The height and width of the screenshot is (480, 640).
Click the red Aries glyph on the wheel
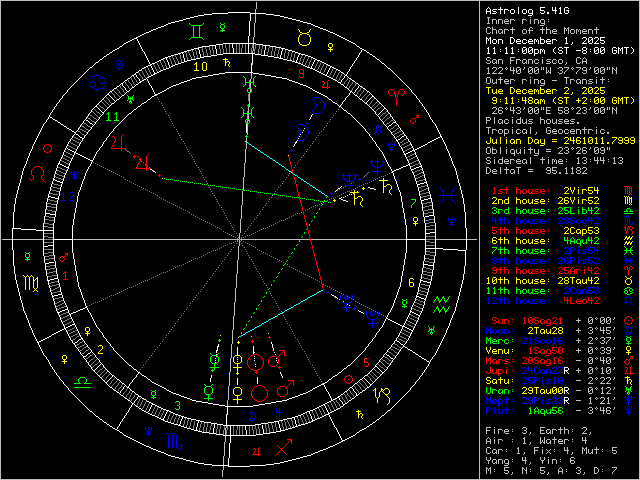tap(398, 98)
